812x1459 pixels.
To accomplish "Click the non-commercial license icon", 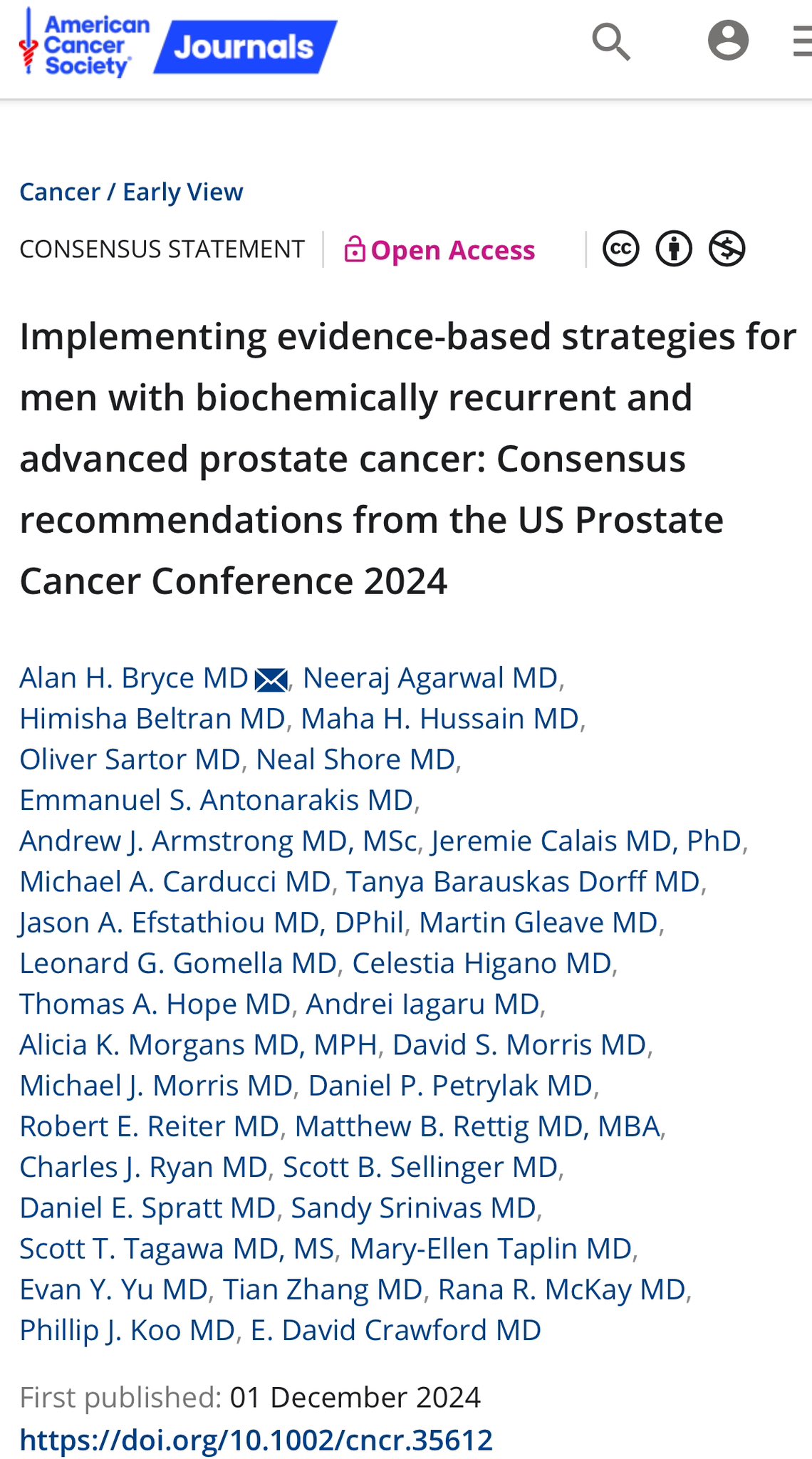I will coord(727,249).
